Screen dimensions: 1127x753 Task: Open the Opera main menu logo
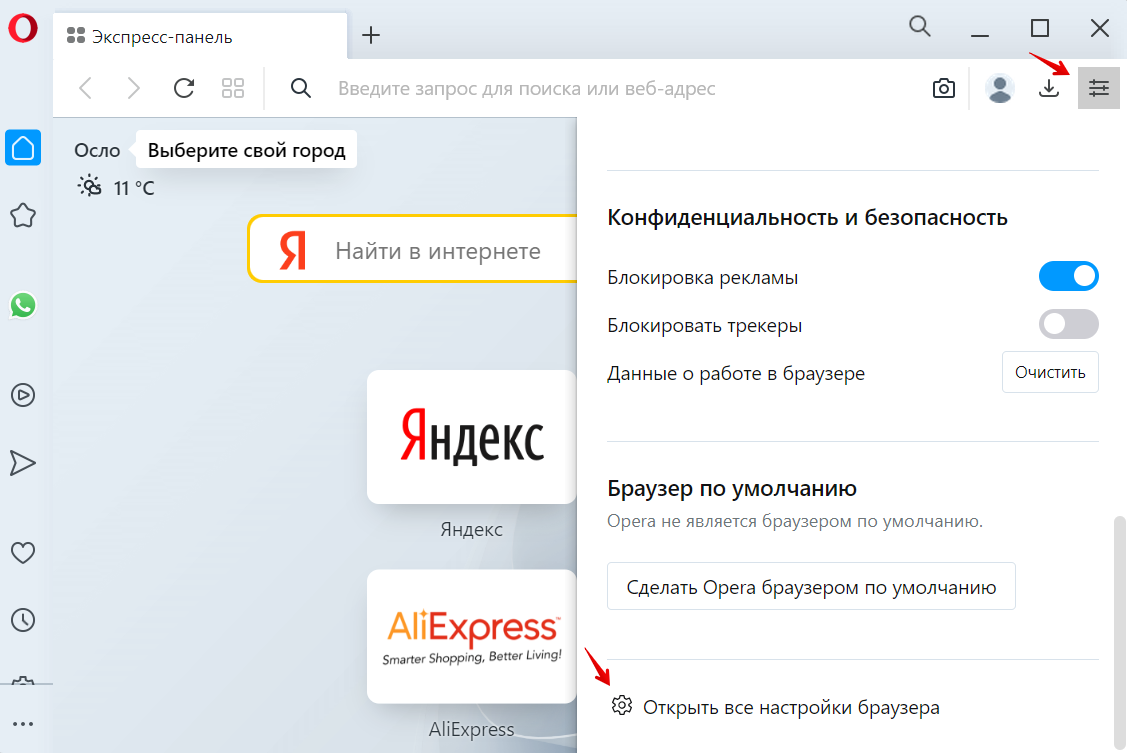[x=22, y=29]
